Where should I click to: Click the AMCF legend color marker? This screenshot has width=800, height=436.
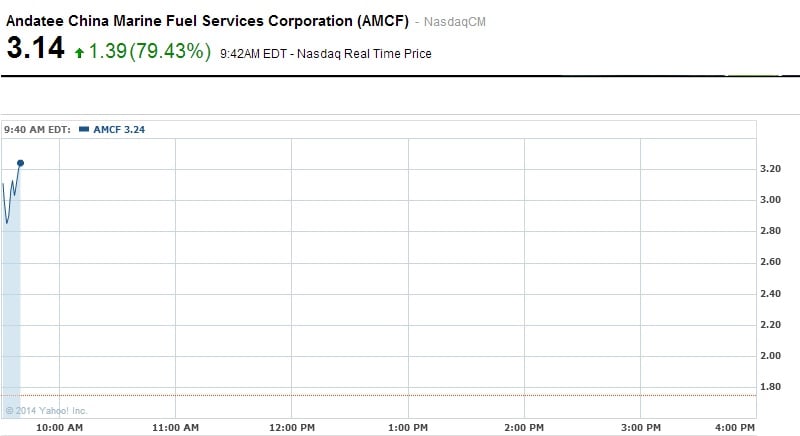pos(84,129)
